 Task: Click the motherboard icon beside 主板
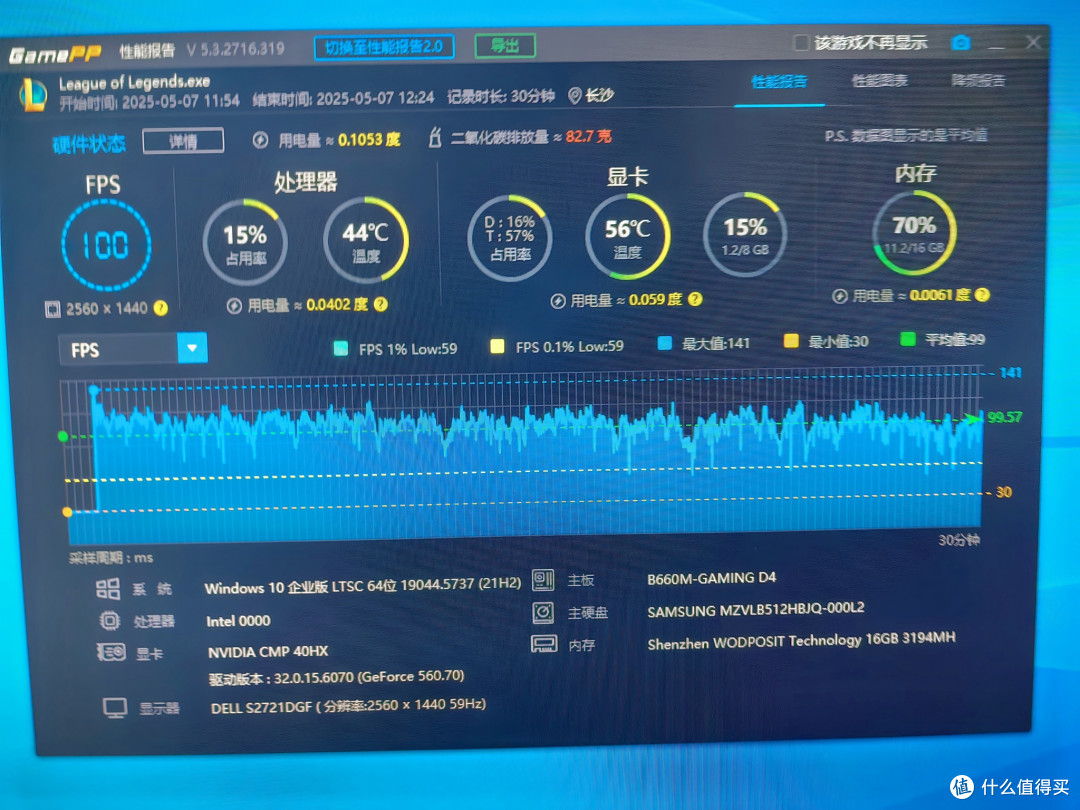tap(543, 580)
